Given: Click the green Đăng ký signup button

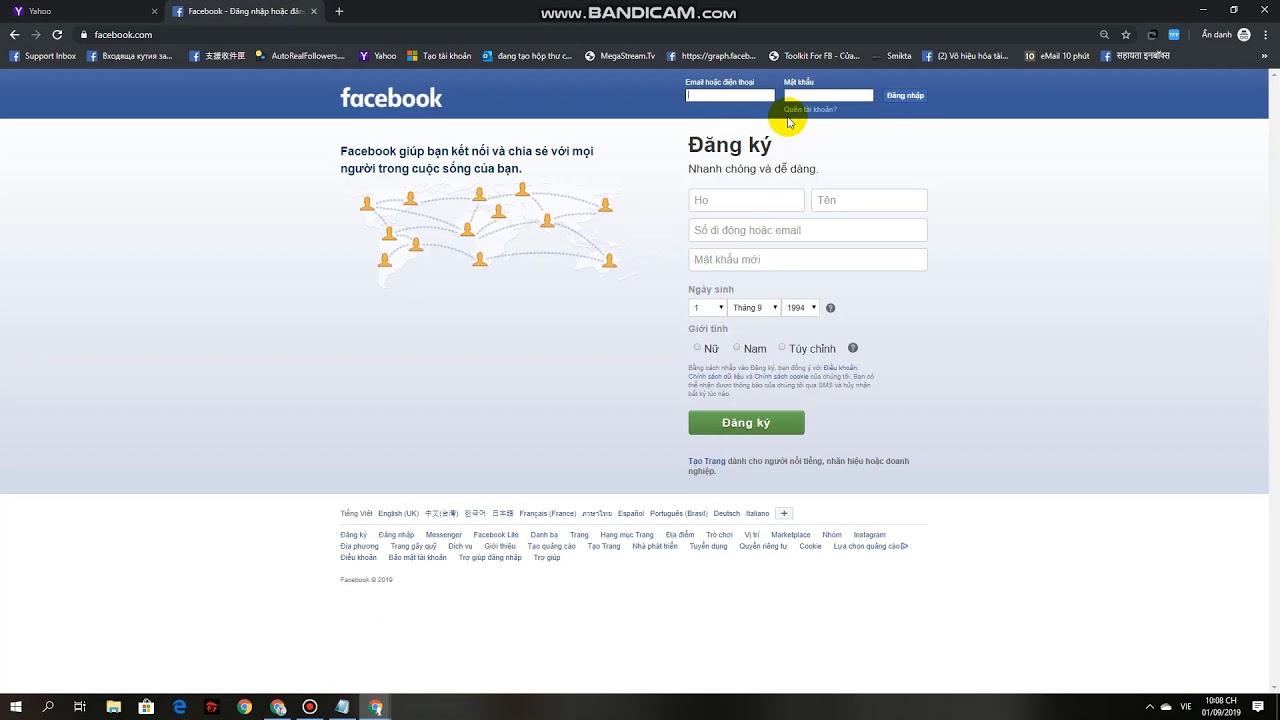Looking at the screenshot, I should pyautogui.click(x=746, y=423).
